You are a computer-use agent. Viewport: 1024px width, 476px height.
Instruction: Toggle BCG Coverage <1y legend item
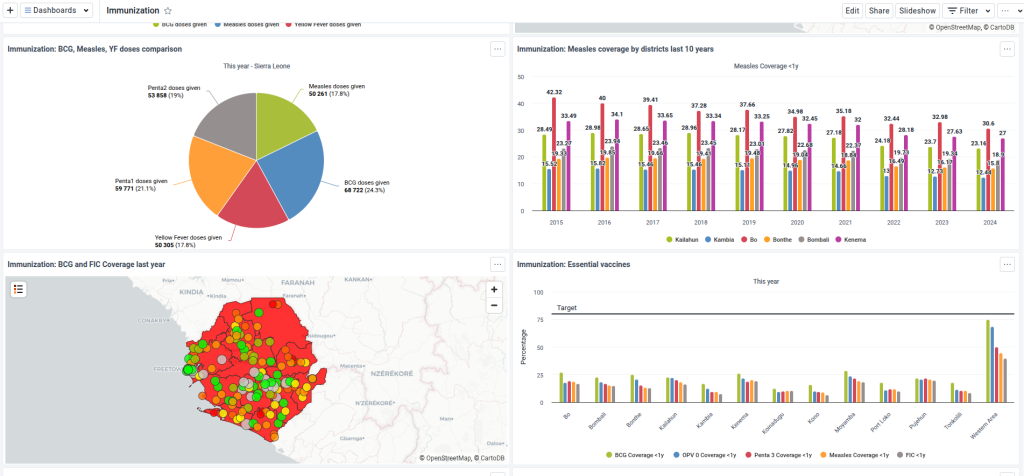pos(635,454)
